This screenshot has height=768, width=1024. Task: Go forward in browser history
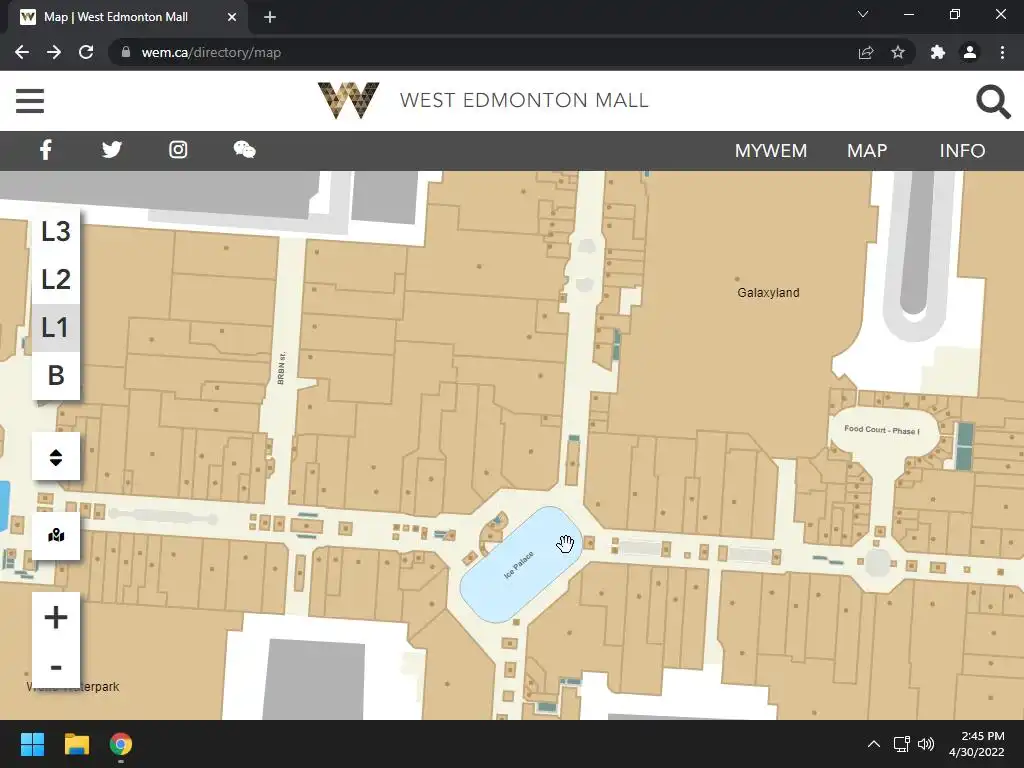coord(54,52)
